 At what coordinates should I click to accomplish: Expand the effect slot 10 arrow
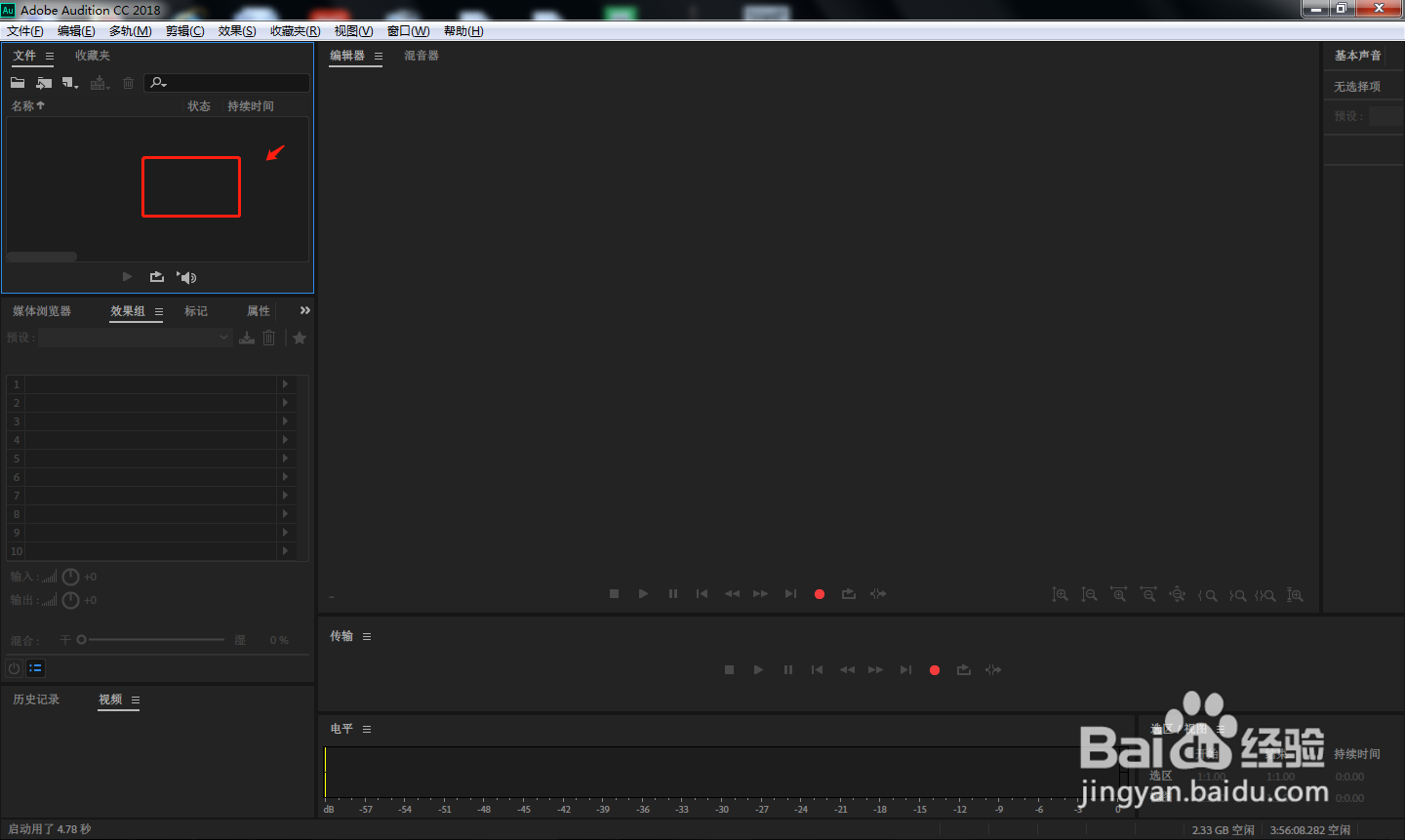pos(285,551)
